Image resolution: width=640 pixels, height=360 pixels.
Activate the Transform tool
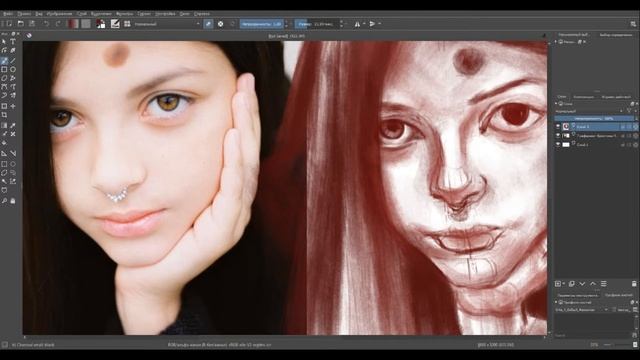(x=4, y=106)
